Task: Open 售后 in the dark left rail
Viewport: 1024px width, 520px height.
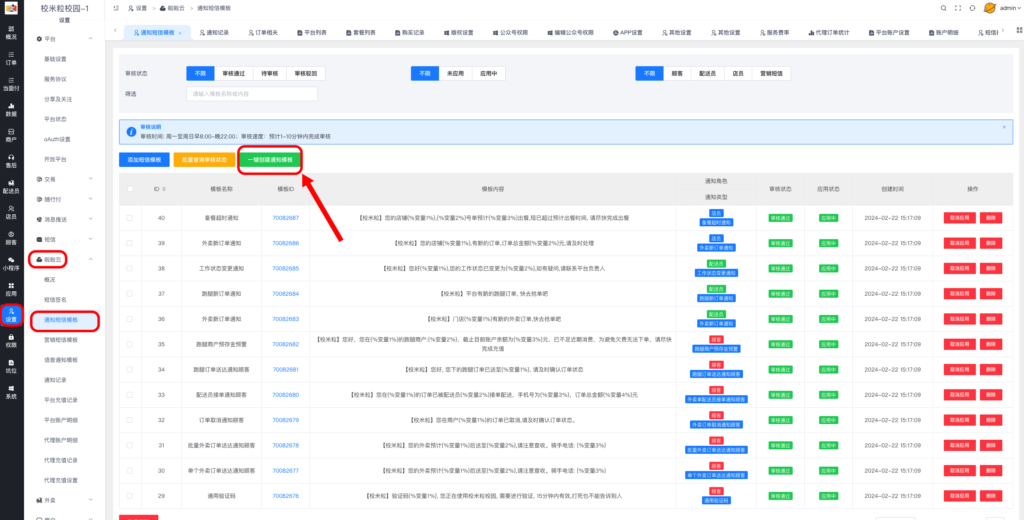Action: coord(11,160)
